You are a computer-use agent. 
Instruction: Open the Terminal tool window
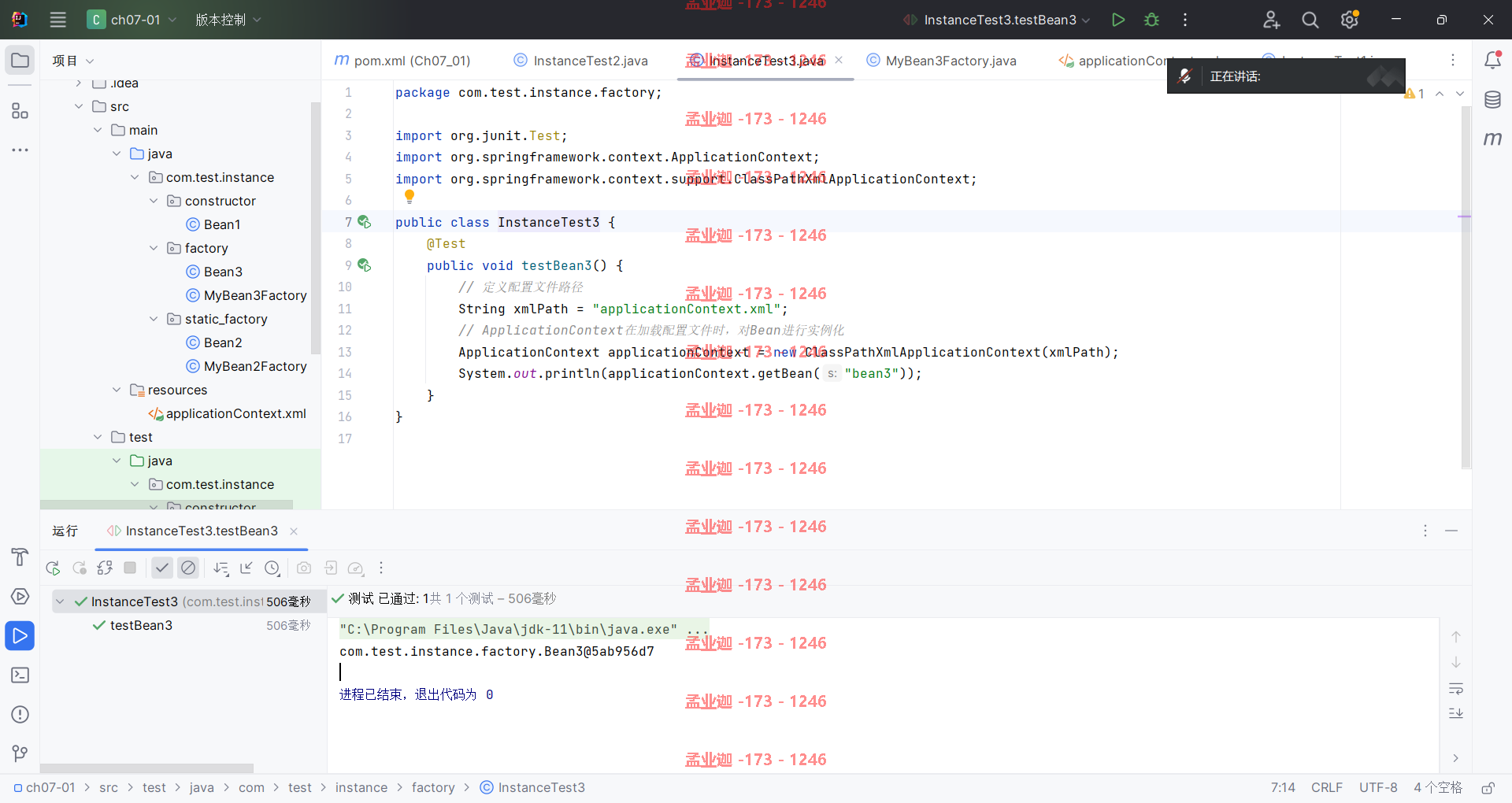pyautogui.click(x=20, y=675)
